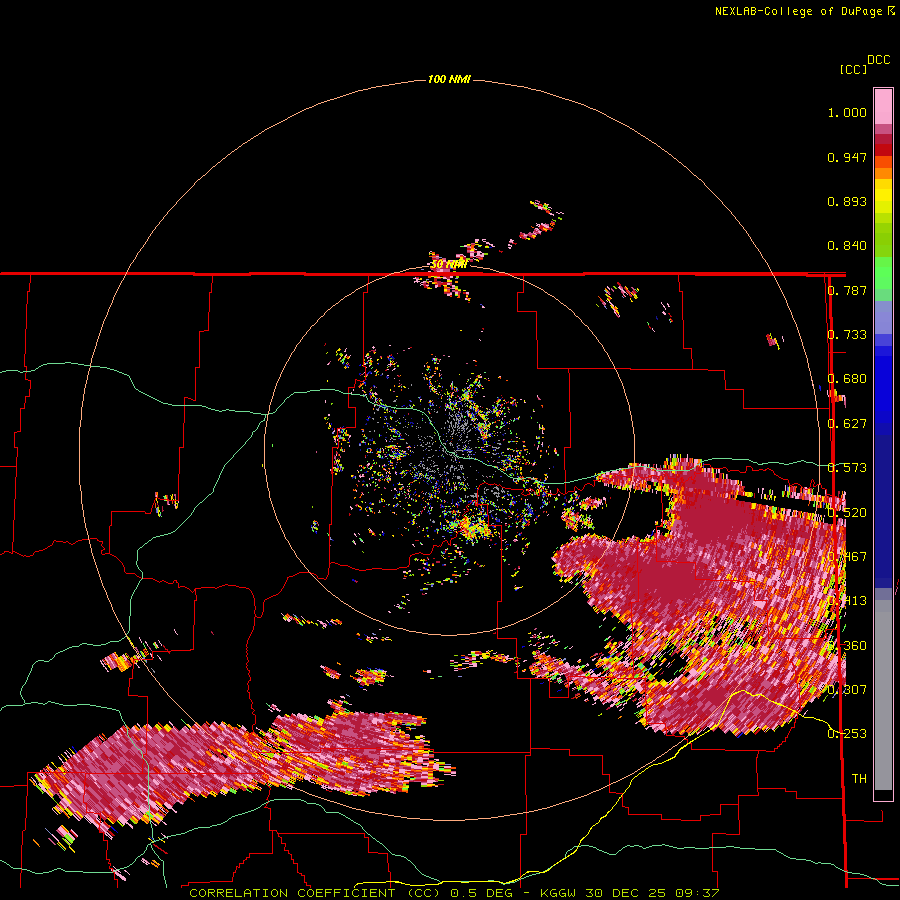Click the [CC] units label
The width and height of the screenshot is (900, 900).
click(854, 69)
